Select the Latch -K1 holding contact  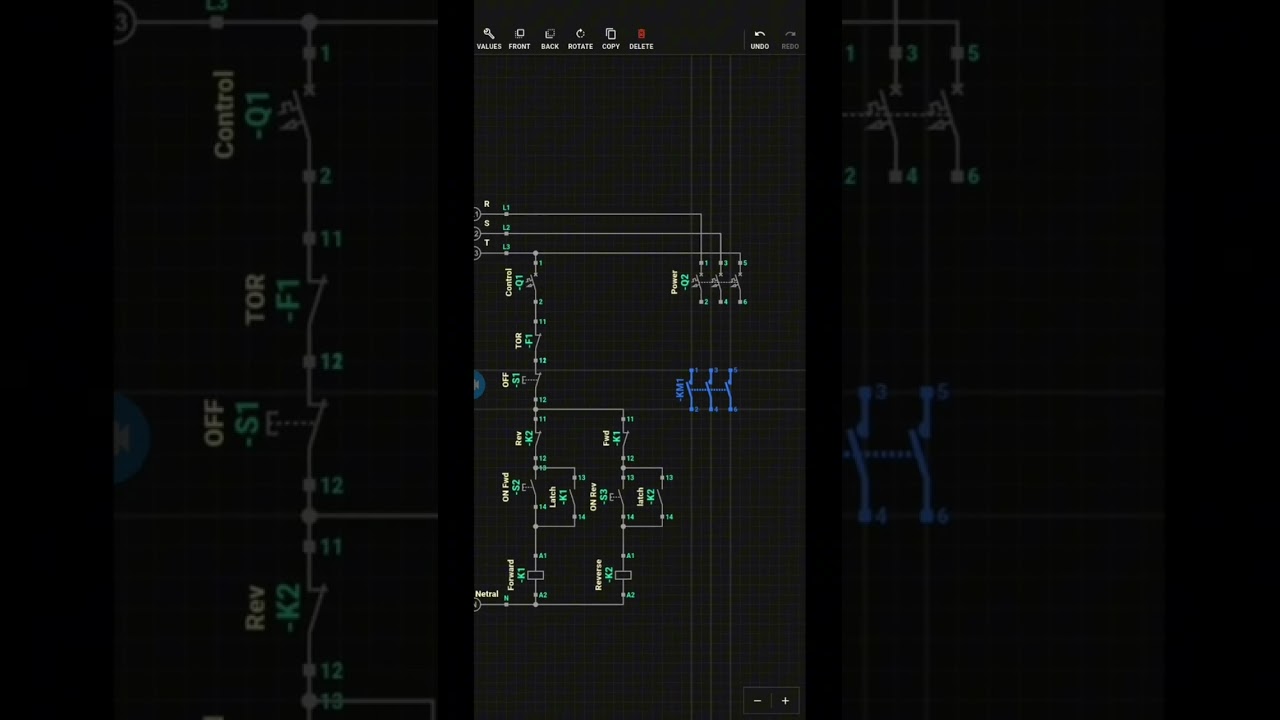click(574, 497)
